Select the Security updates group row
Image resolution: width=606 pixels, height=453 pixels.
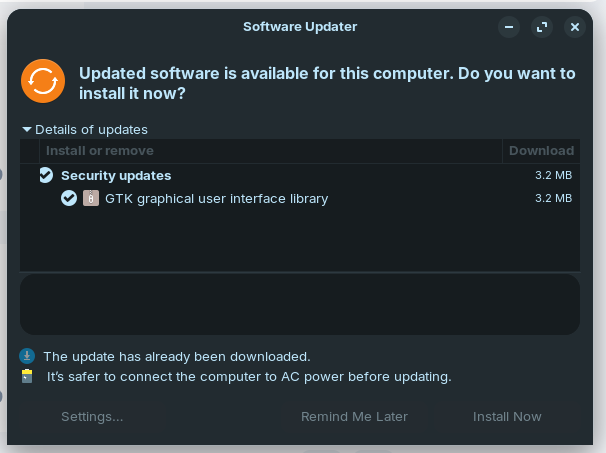[x=116, y=175]
